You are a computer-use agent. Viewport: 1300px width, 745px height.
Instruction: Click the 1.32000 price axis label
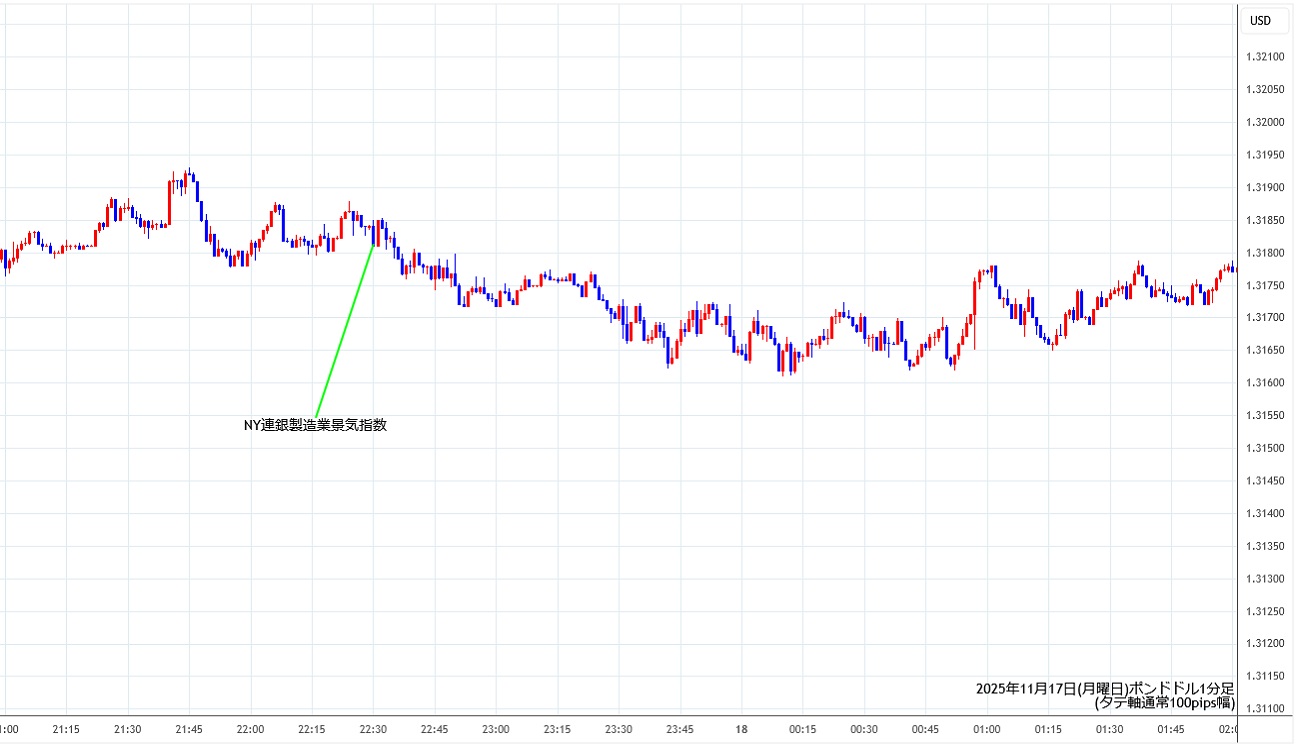click(x=1266, y=122)
